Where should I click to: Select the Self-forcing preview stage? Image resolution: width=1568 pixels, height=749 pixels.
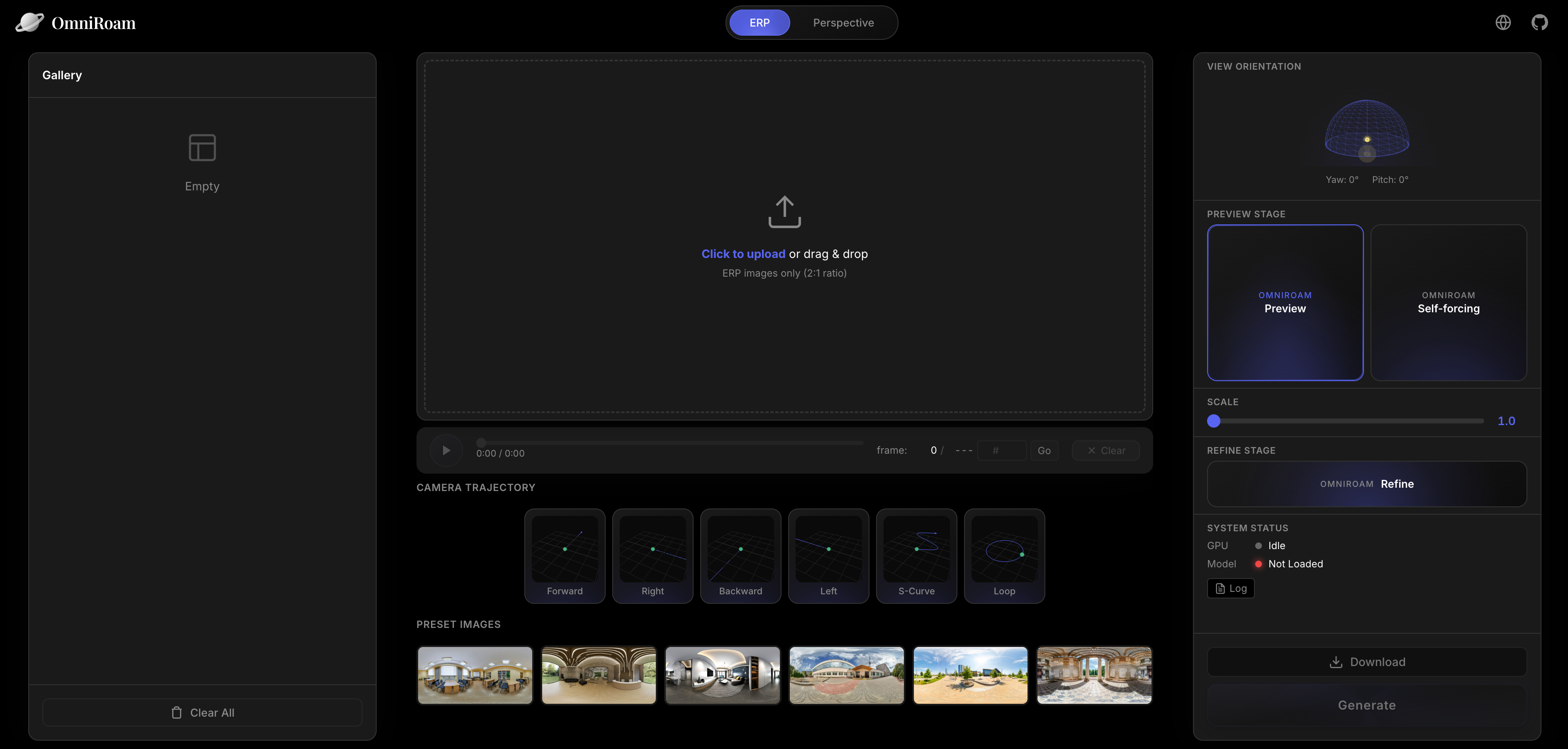[x=1448, y=302]
